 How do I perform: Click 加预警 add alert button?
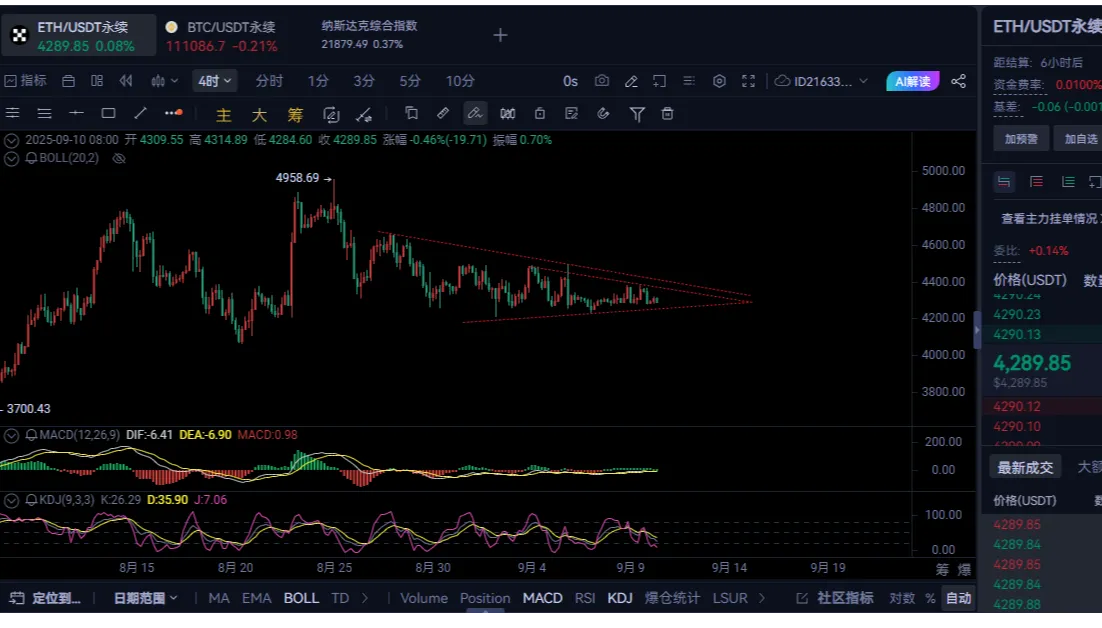pyautogui.click(x=1021, y=139)
